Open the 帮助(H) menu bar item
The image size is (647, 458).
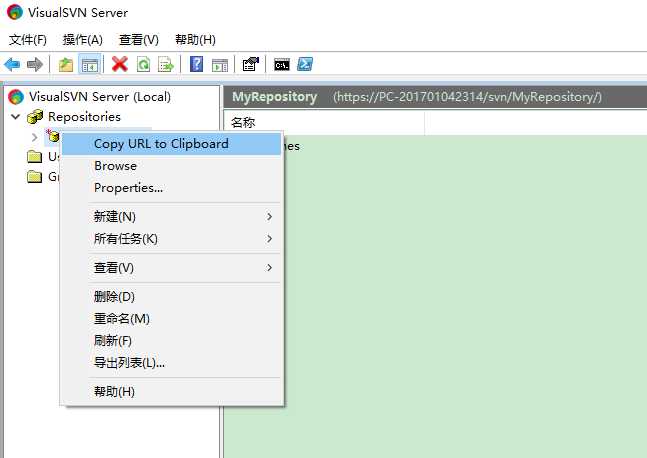point(195,40)
